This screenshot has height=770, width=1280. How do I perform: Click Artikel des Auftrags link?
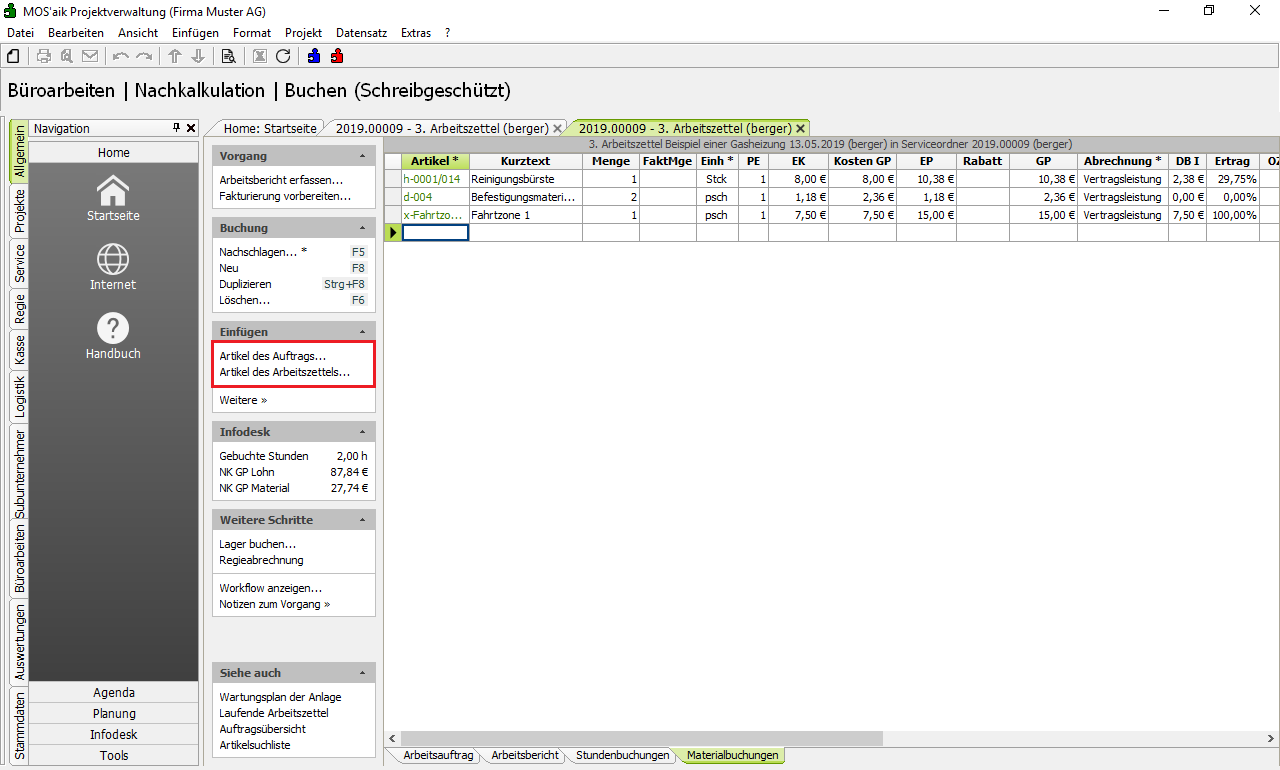pos(272,356)
